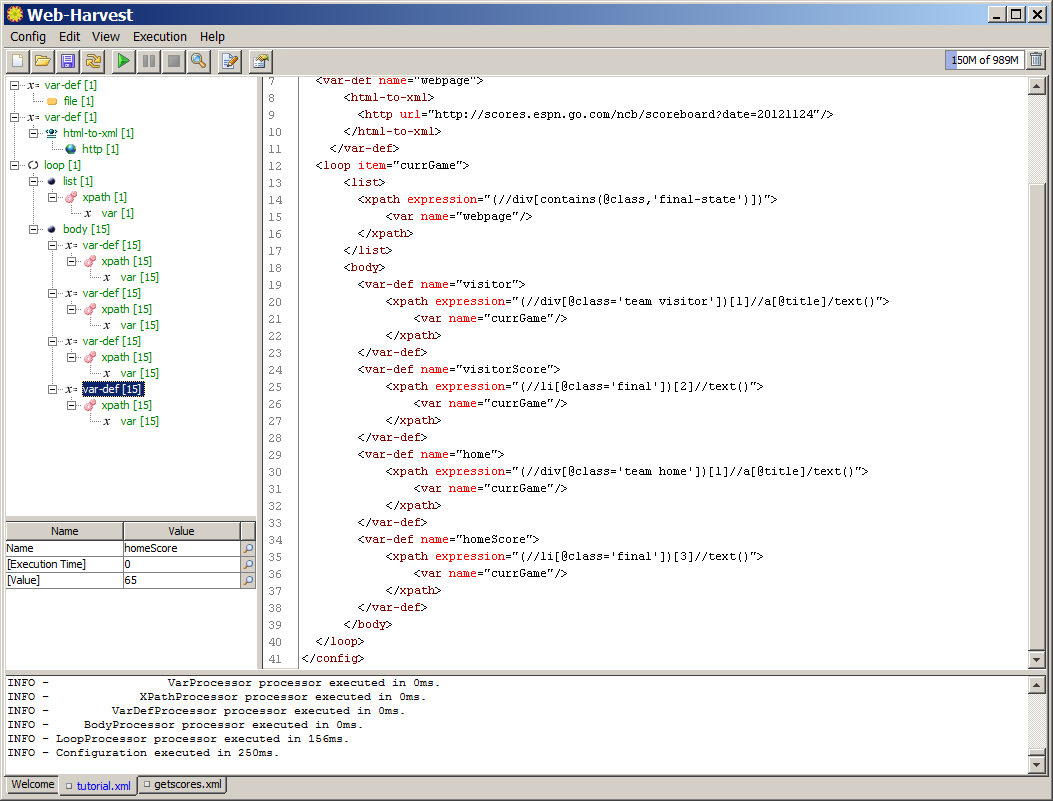Screen dimensions: 1053x801
Task: Click the New configuration toolbar icon
Action: point(17,61)
